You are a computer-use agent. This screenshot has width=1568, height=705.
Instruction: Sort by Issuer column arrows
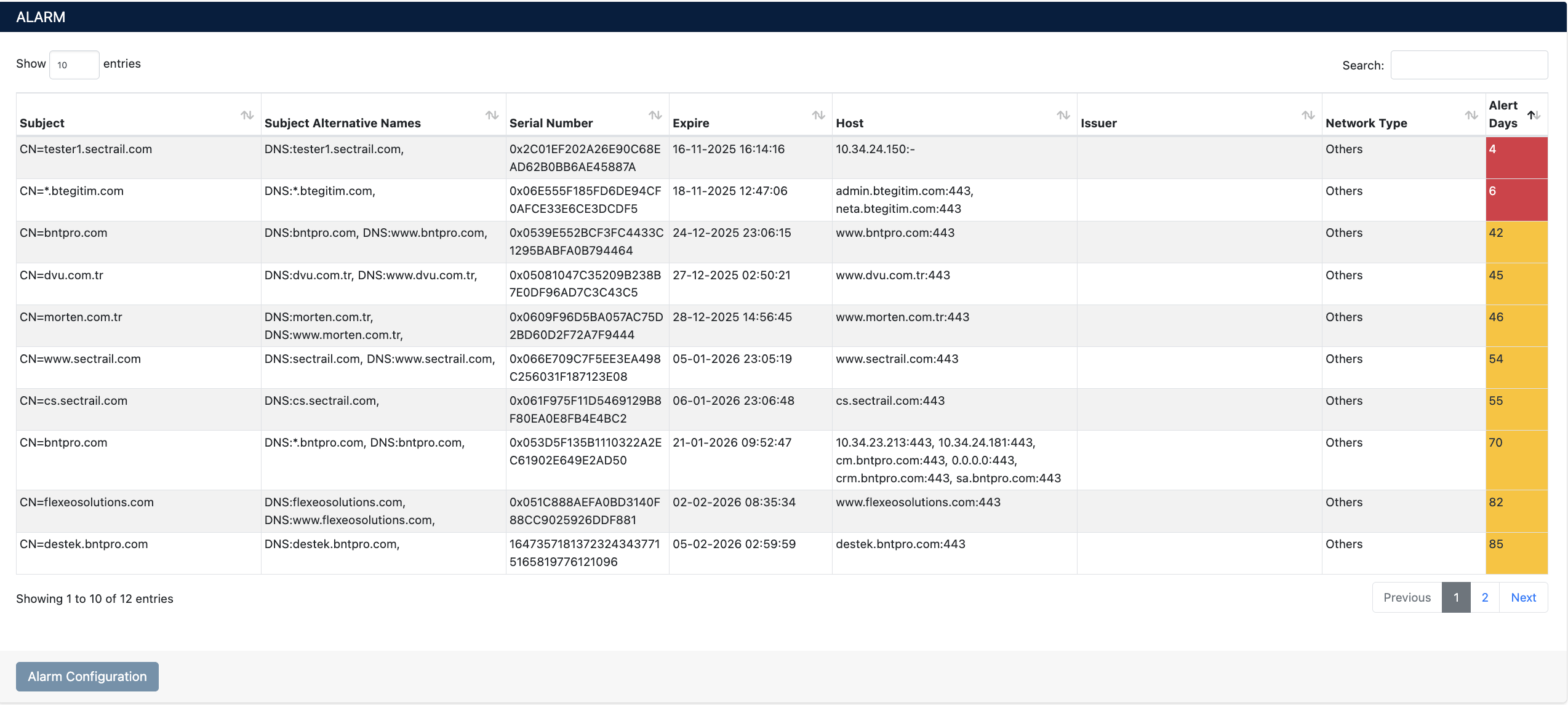tap(1308, 115)
